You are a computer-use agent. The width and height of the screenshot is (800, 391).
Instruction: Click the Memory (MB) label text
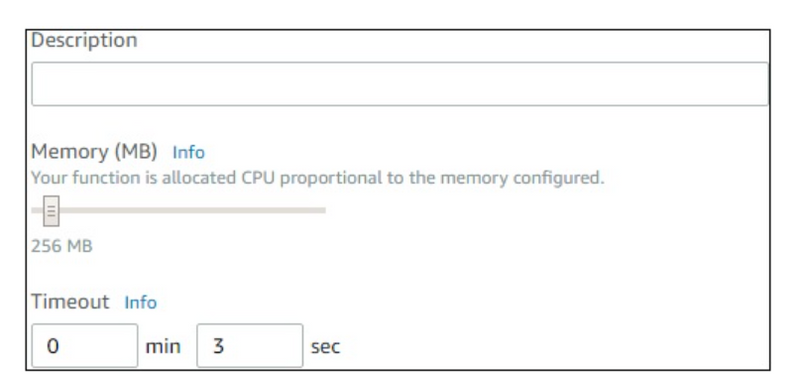tap(94, 152)
